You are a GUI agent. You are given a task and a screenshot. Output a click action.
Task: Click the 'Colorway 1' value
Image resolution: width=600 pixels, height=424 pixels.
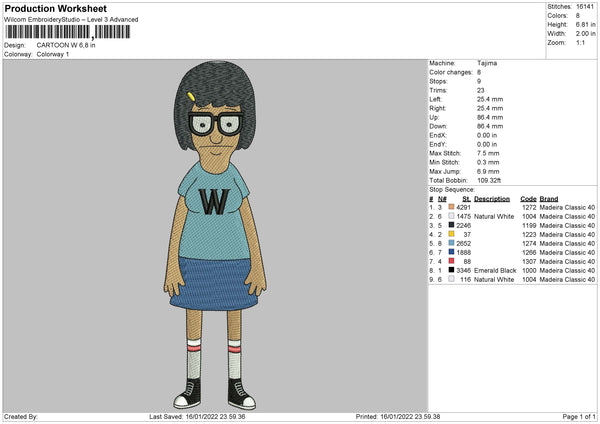coord(53,54)
